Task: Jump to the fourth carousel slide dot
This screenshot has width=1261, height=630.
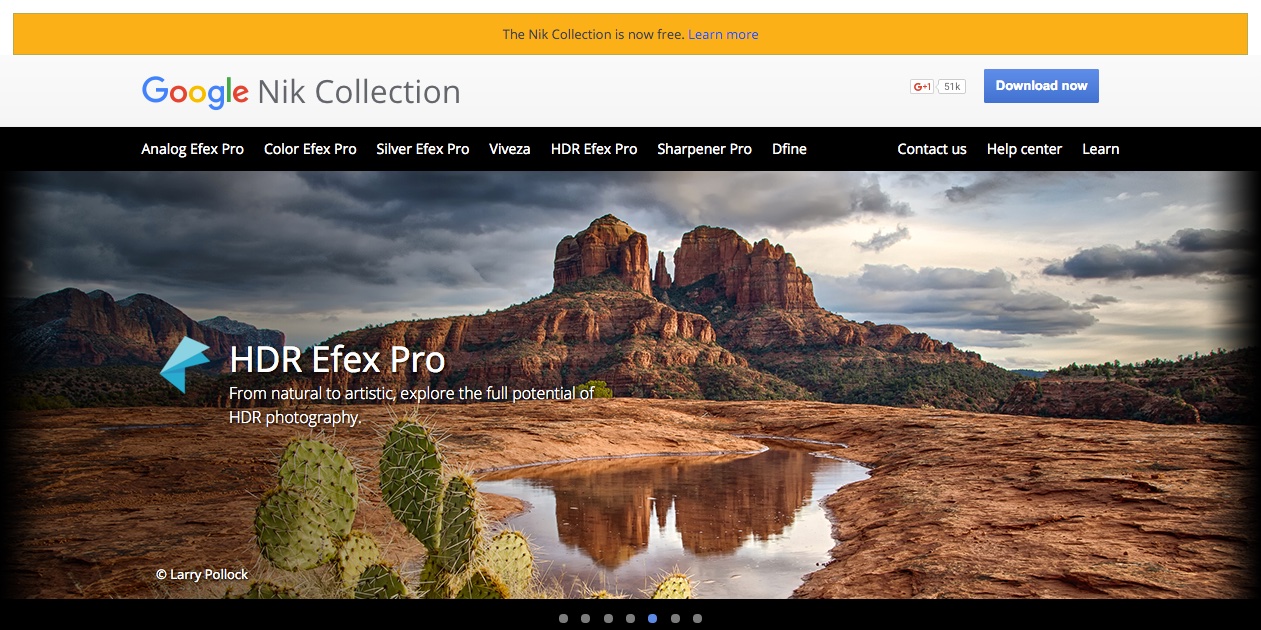Action: pos(630,619)
